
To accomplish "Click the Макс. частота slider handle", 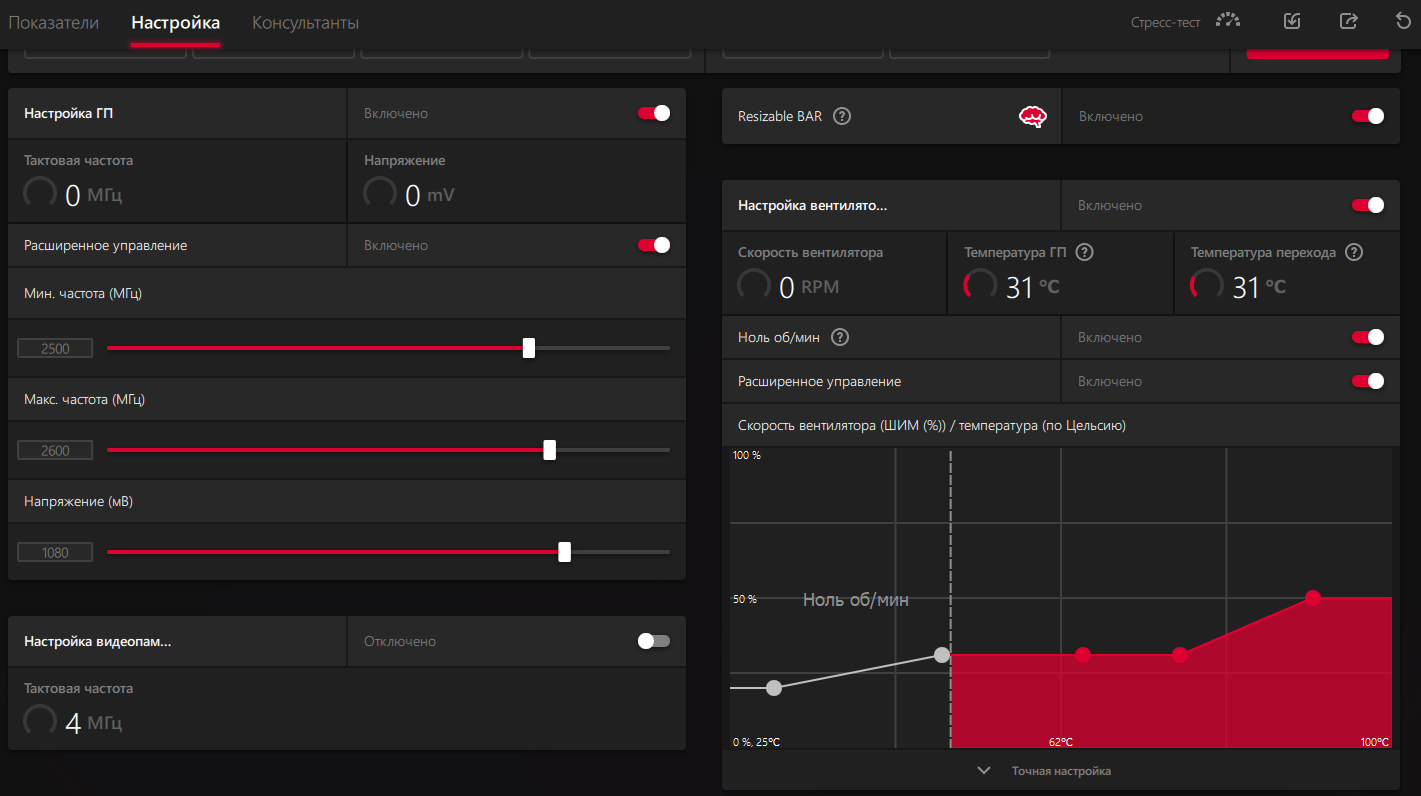I will (549, 450).
